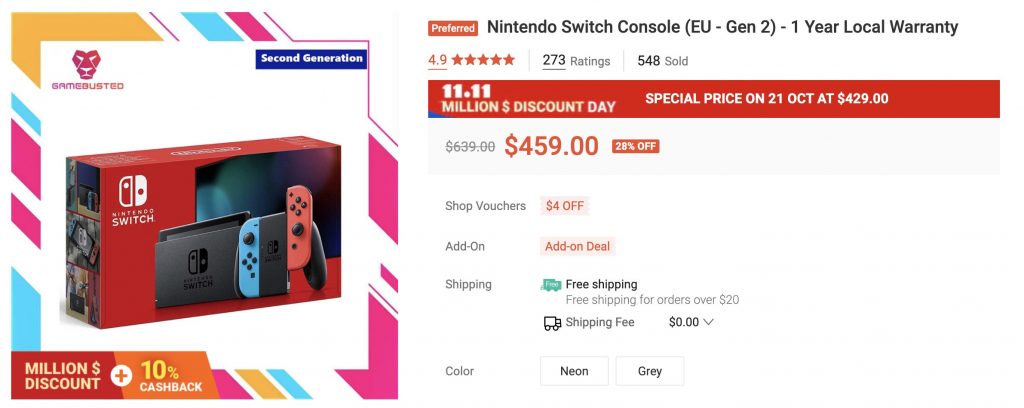Image resolution: width=1024 pixels, height=408 pixels.
Task: Select the Grey color option
Action: [650, 371]
